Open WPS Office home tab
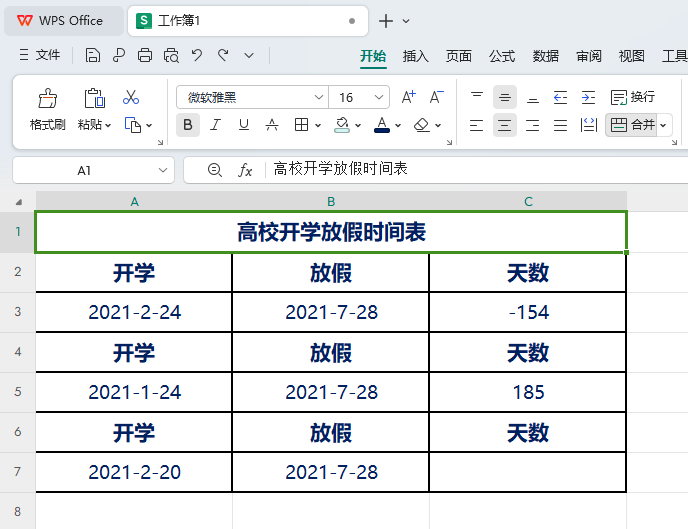The height and width of the screenshot is (529, 688). tap(63, 21)
